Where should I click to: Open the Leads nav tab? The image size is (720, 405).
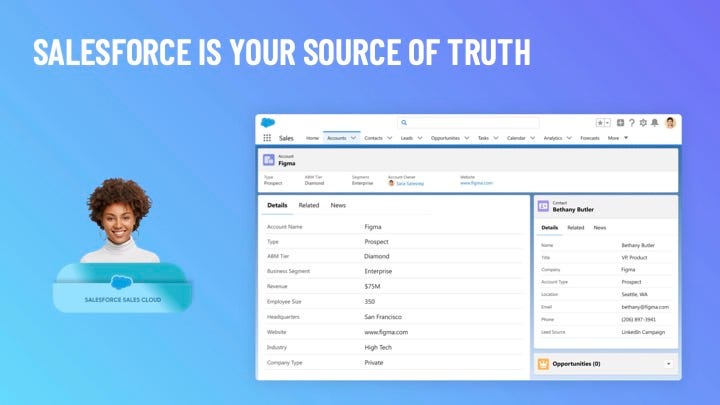coord(407,138)
